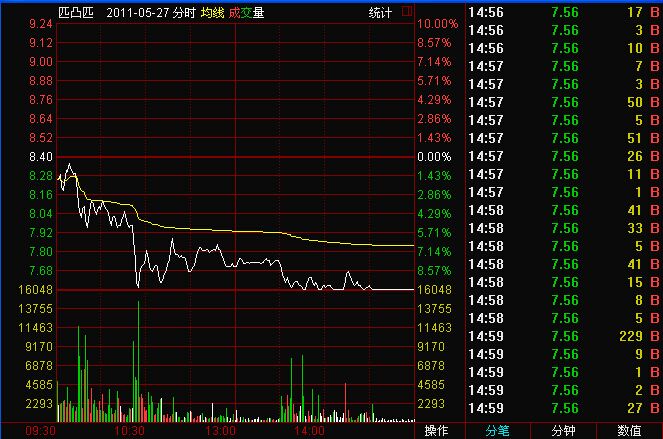
Task: Click the 成交量 legend label
Action: (247, 12)
